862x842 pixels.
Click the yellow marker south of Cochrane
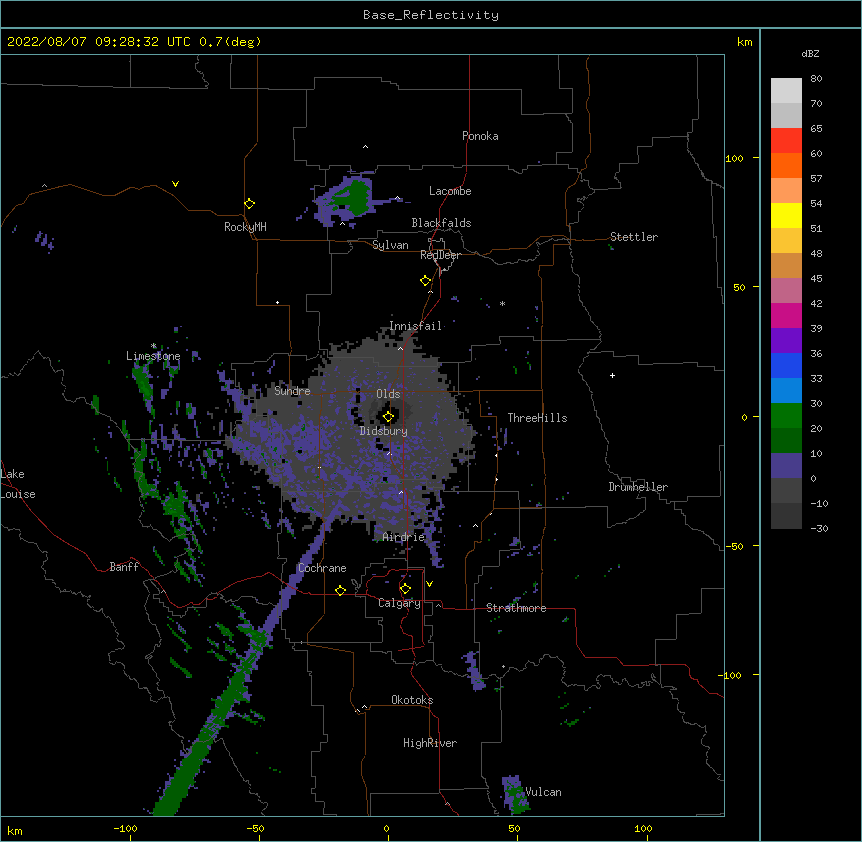pyautogui.click(x=340, y=590)
